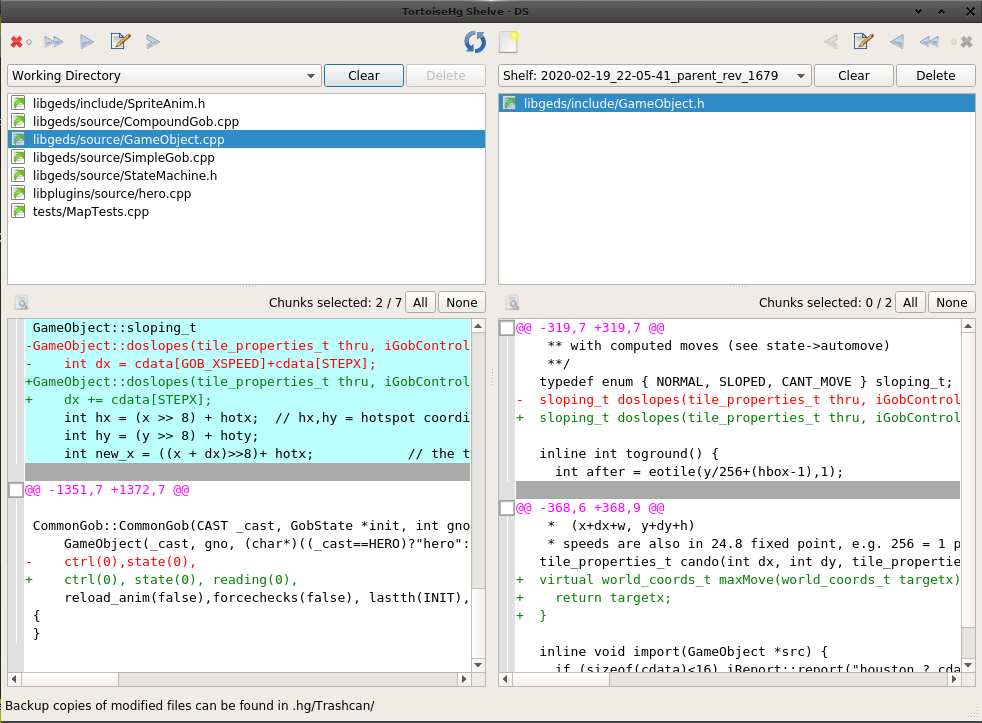Select libplugins/source/hero.cpp file
The width and height of the screenshot is (982, 723).
tap(246, 194)
